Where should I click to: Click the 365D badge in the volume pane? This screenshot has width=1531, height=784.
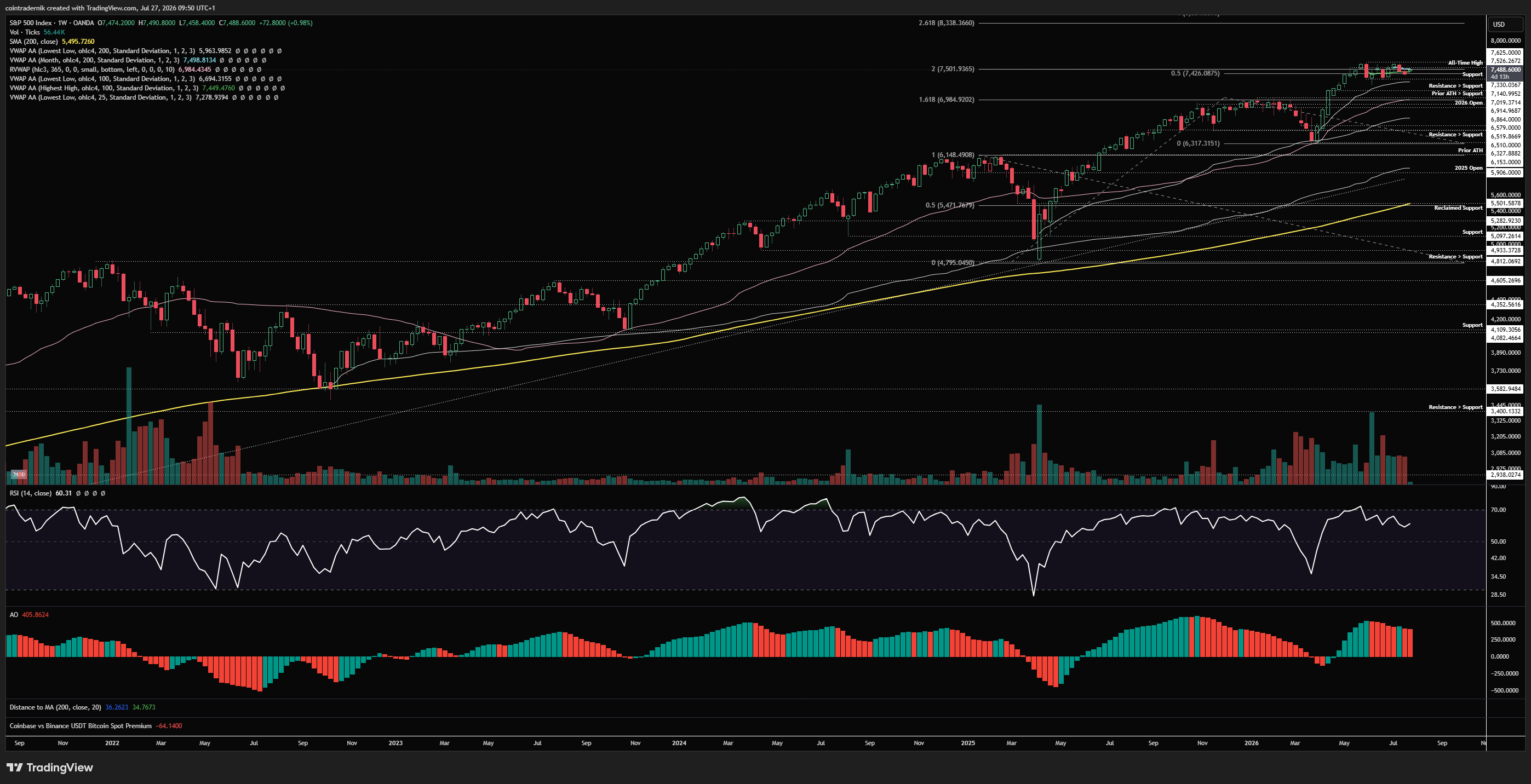point(19,475)
